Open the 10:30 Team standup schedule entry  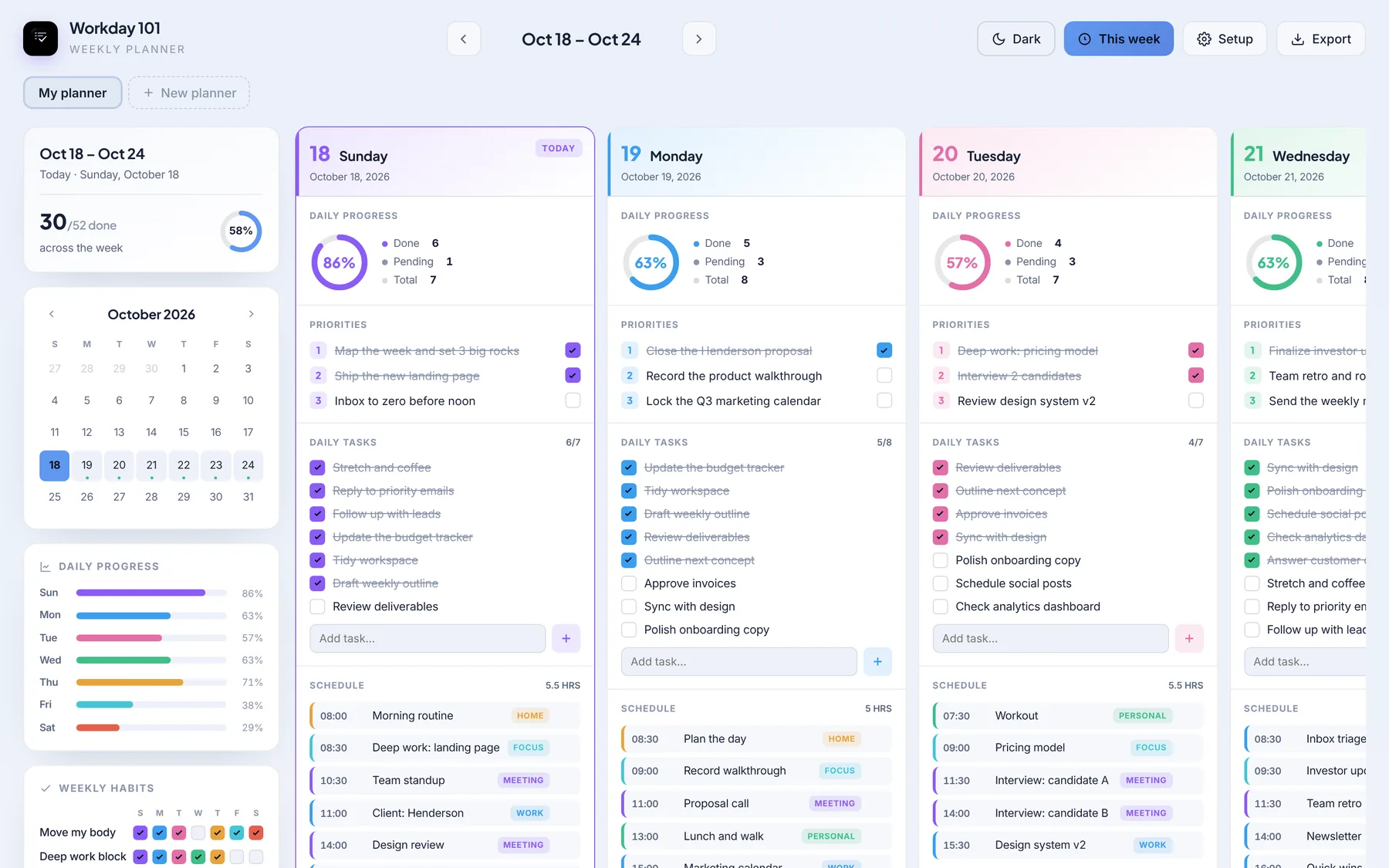pos(445,780)
